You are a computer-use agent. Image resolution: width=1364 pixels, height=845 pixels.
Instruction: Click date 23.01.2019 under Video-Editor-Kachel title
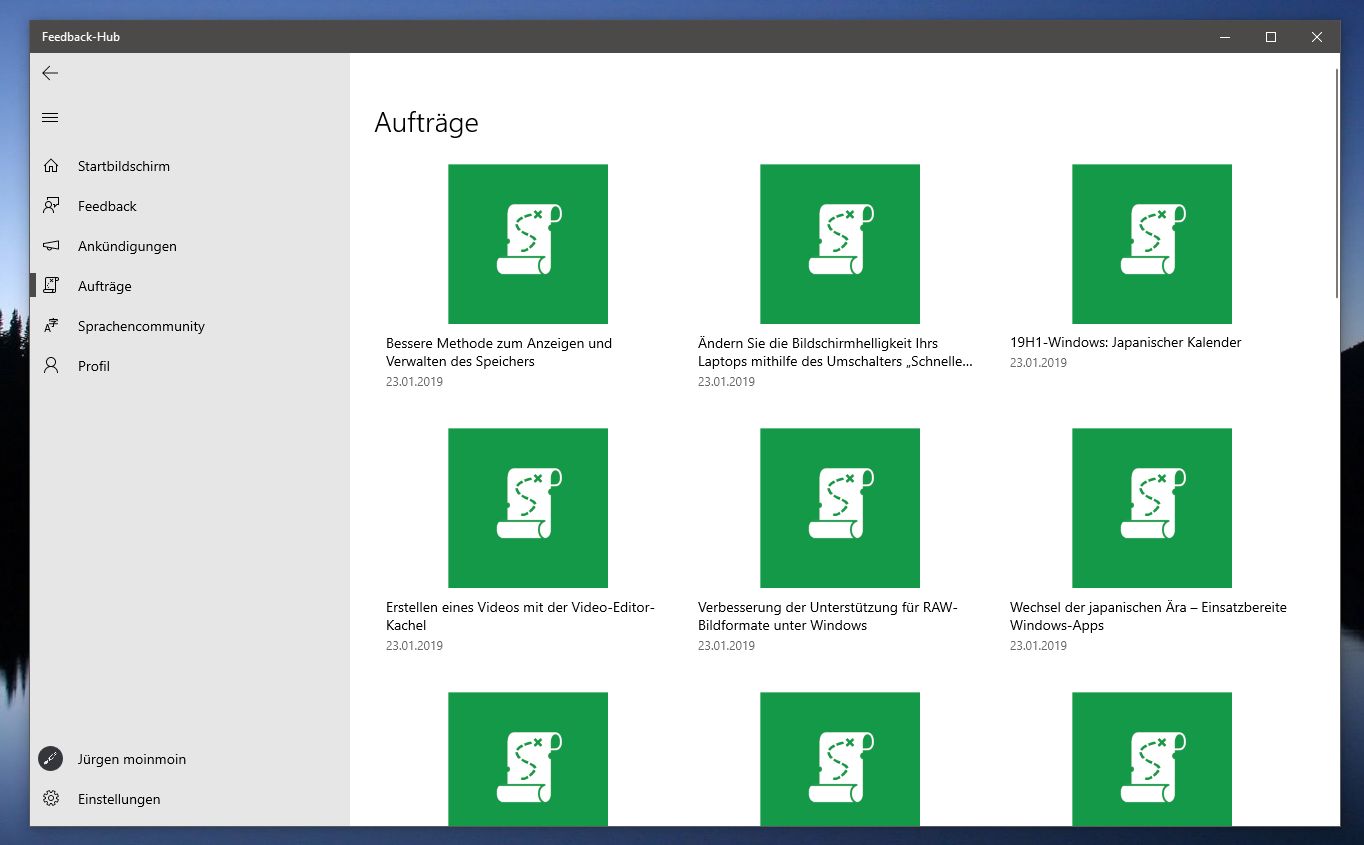[x=414, y=646]
